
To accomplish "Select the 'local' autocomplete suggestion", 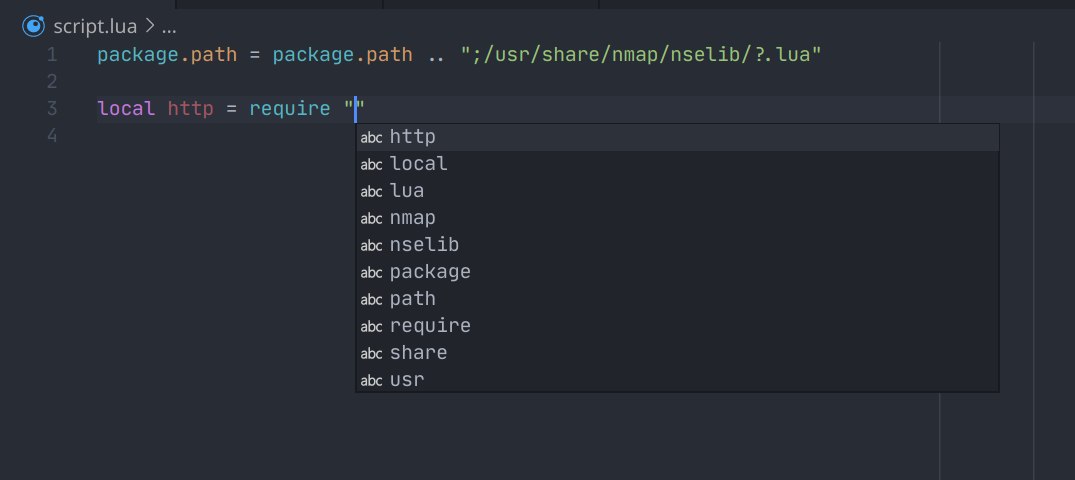I will coord(677,164).
